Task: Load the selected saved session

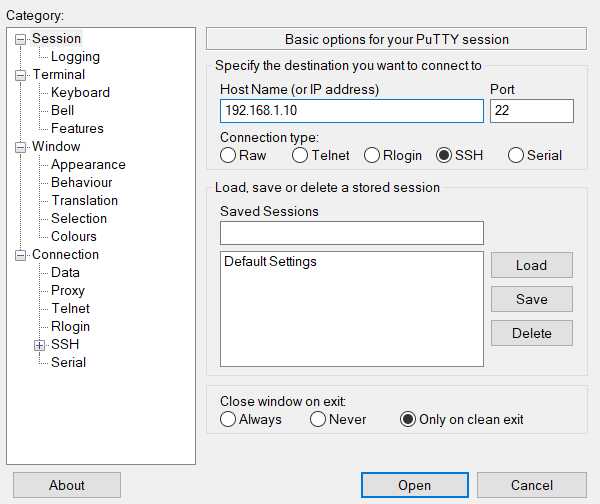Action: point(532,265)
